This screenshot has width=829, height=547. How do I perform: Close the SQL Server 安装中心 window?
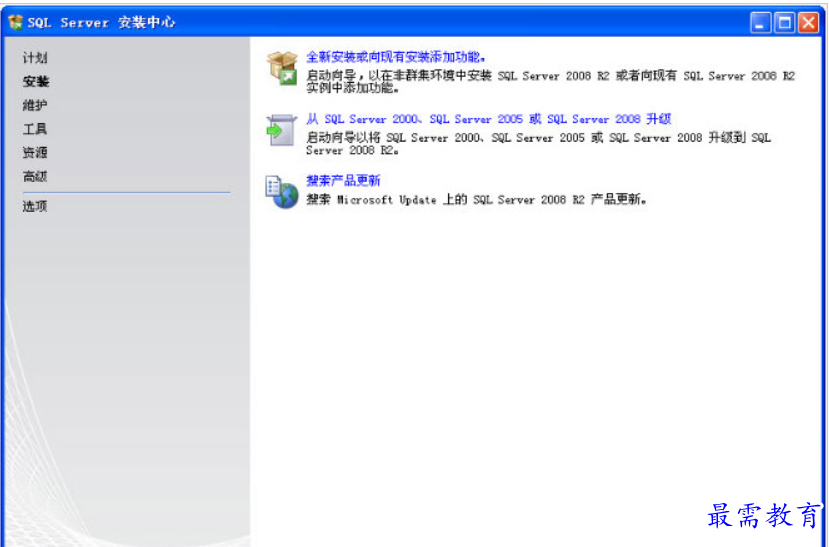808,23
